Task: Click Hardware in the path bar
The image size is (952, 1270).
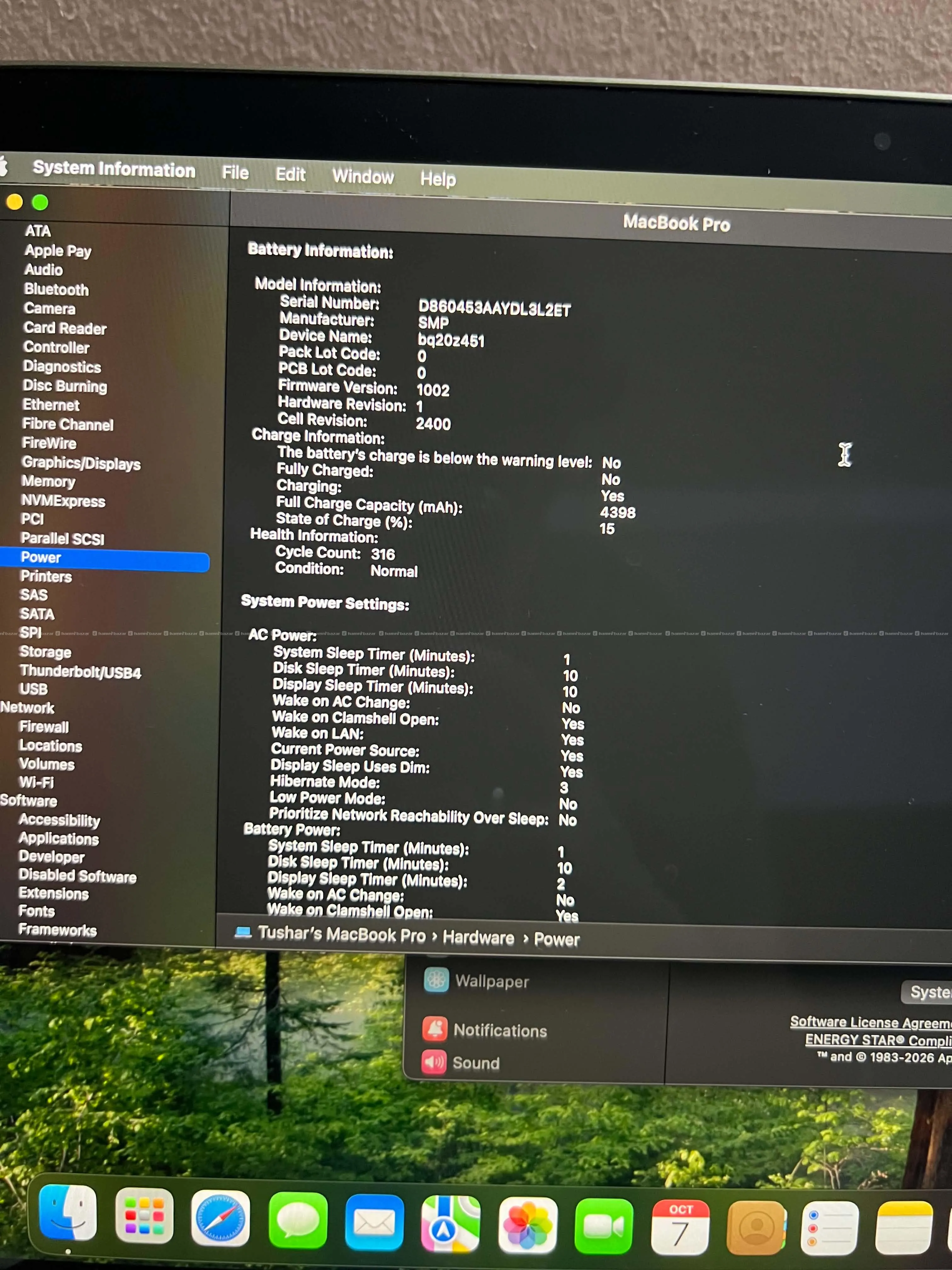Action: click(x=479, y=938)
